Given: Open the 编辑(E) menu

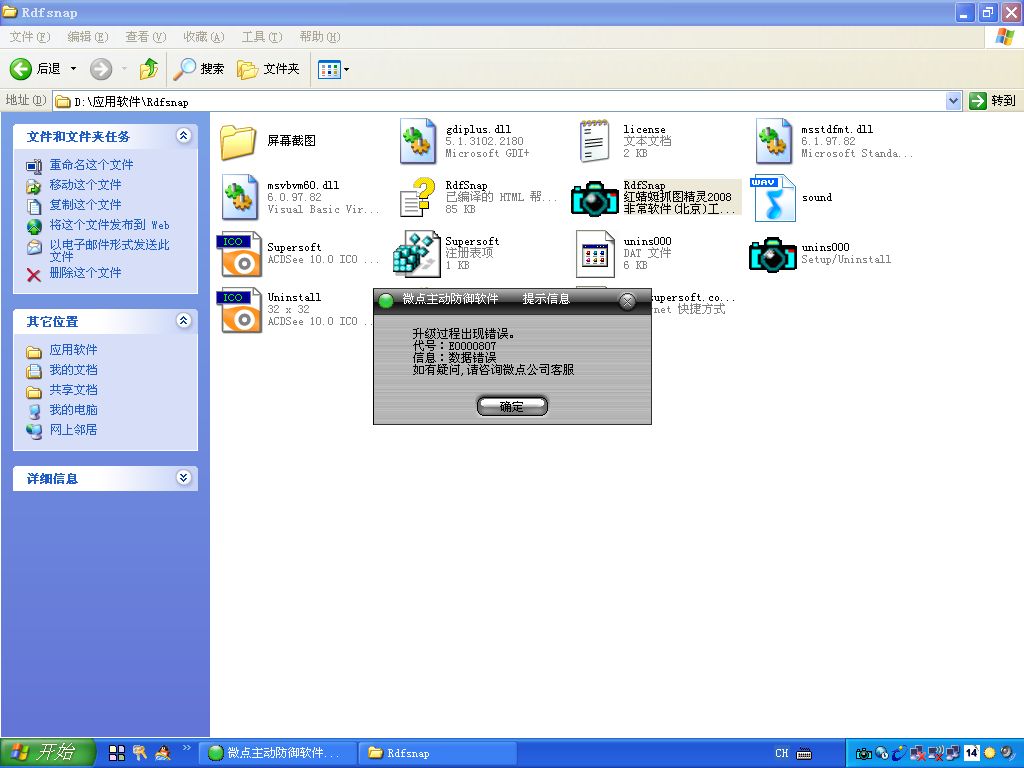Looking at the screenshot, I should (x=88, y=37).
